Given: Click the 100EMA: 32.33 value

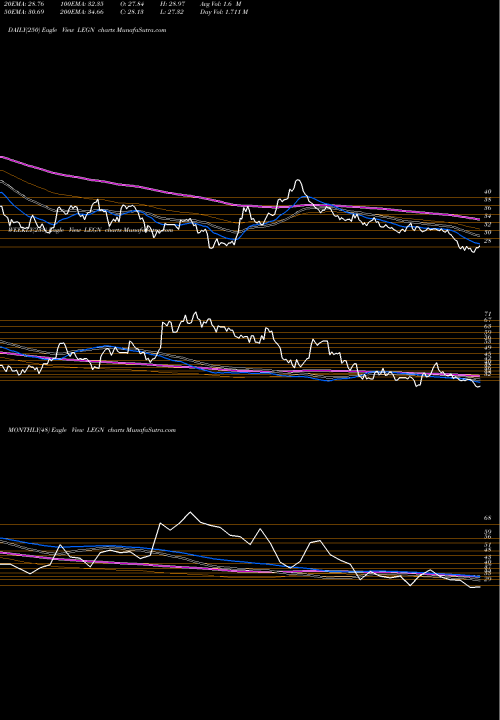Looking at the screenshot, I should pos(84,4).
